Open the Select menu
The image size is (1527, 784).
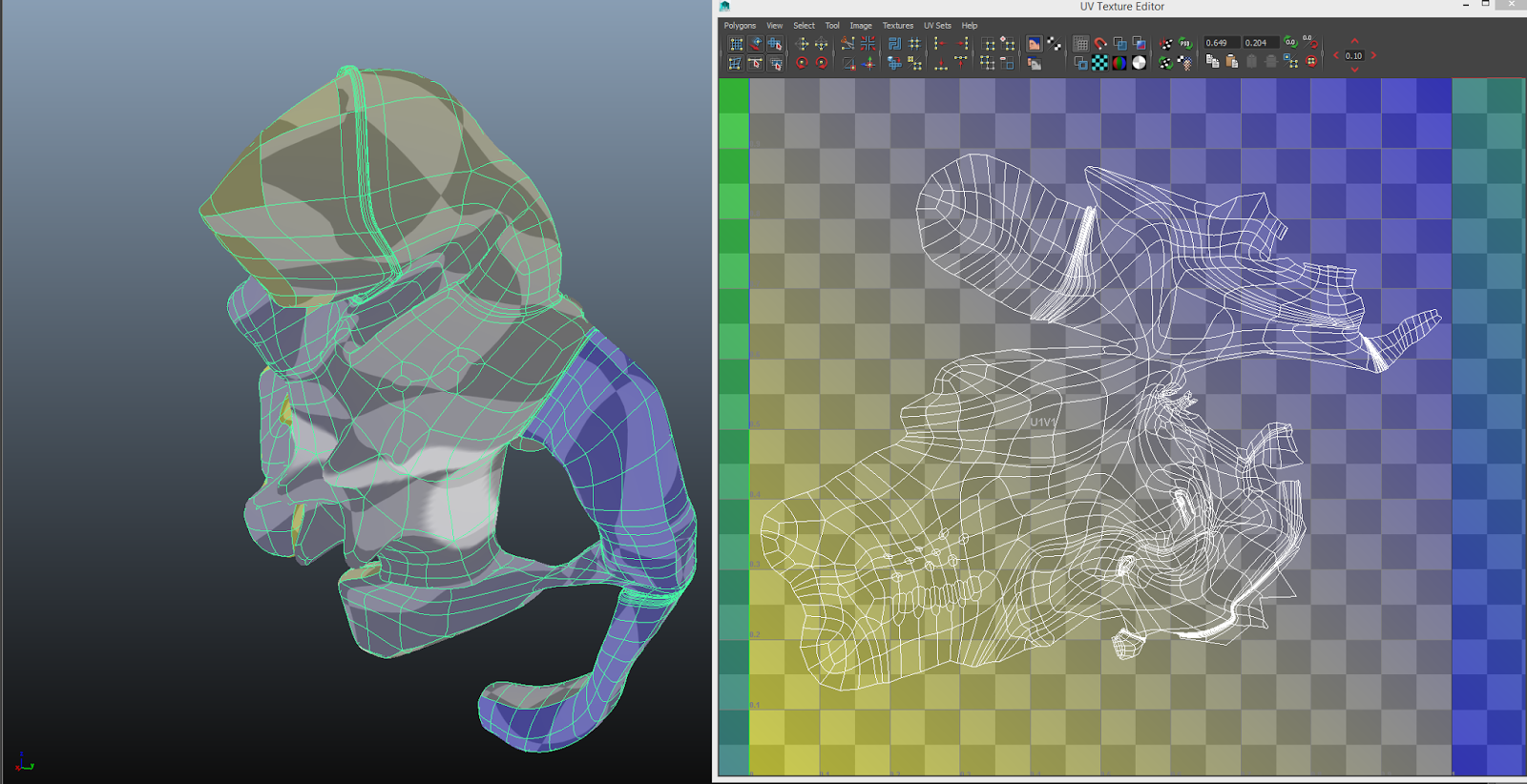pyautogui.click(x=804, y=26)
